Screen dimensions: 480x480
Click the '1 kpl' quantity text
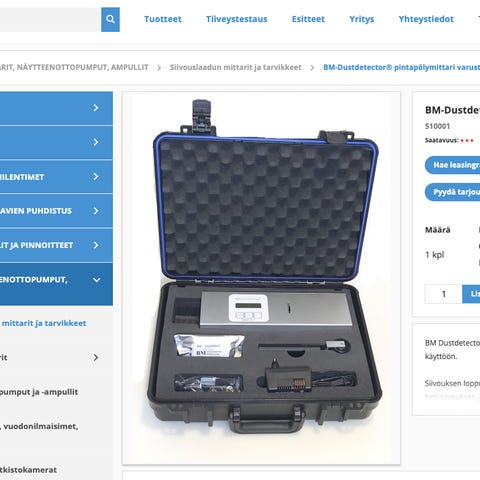(435, 255)
